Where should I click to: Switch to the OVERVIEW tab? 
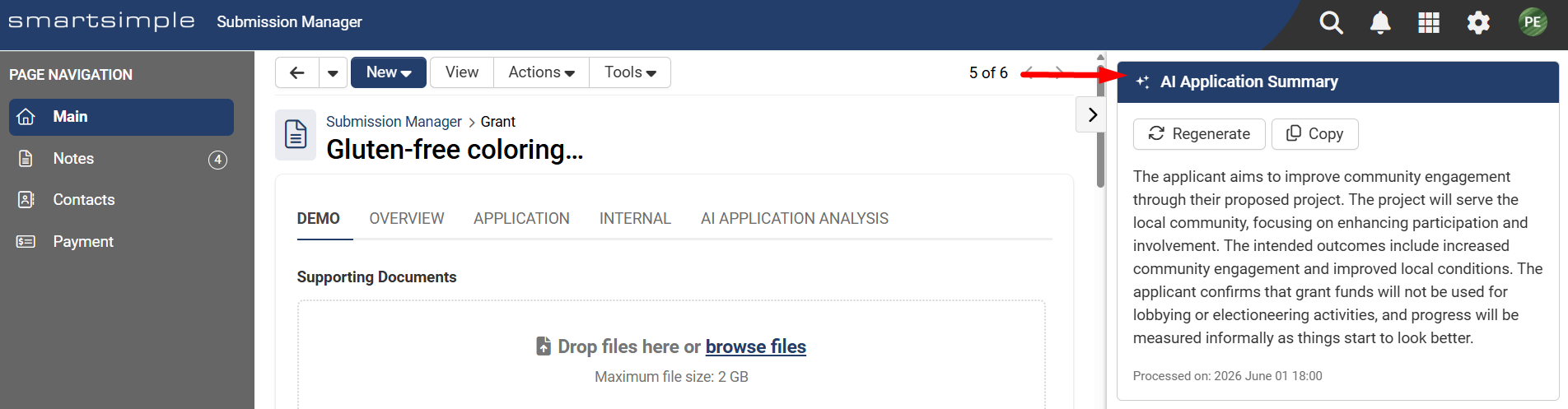point(407,218)
